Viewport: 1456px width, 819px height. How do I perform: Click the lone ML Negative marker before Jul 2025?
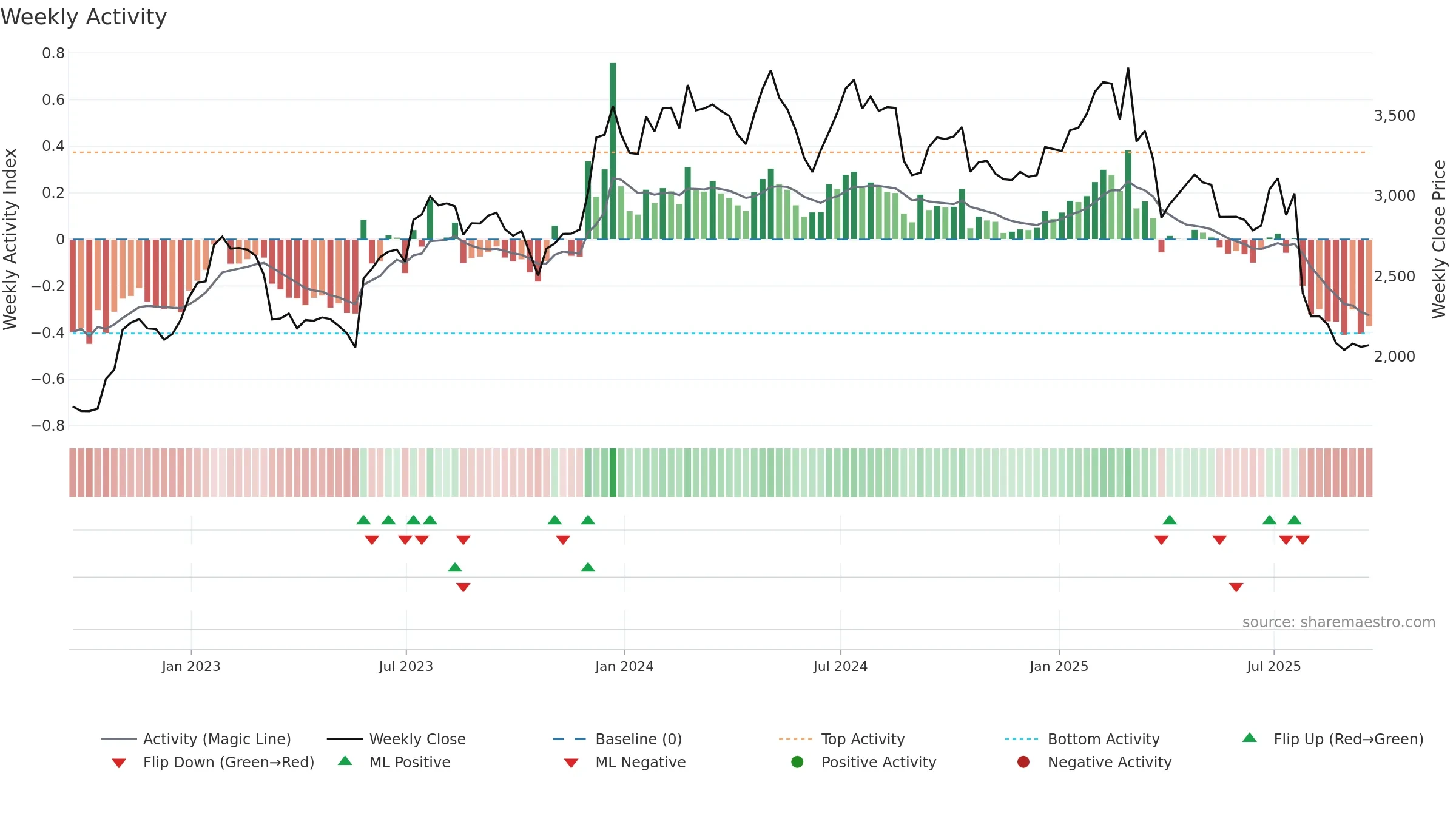(x=1236, y=587)
